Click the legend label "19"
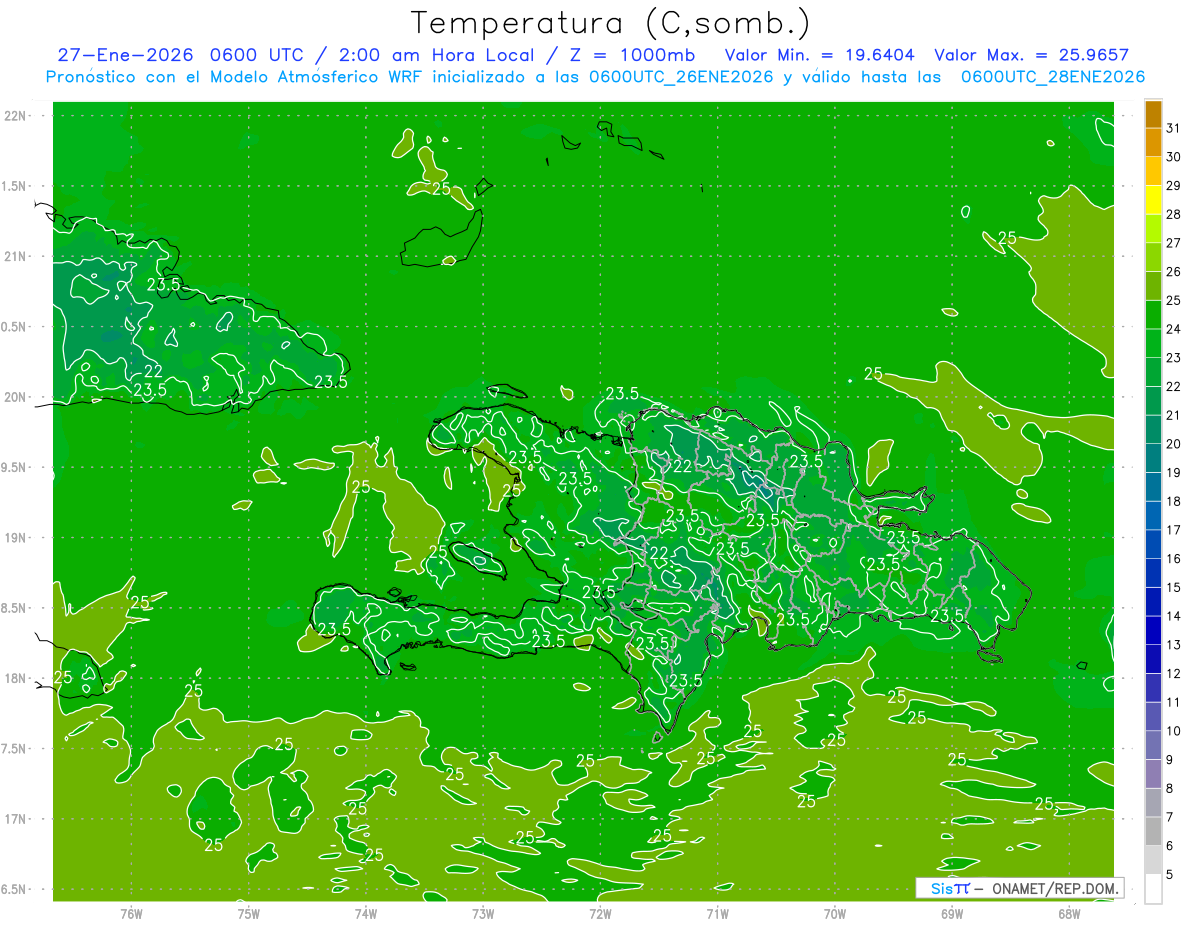1200x927 pixels. (x=1174, y=473)
